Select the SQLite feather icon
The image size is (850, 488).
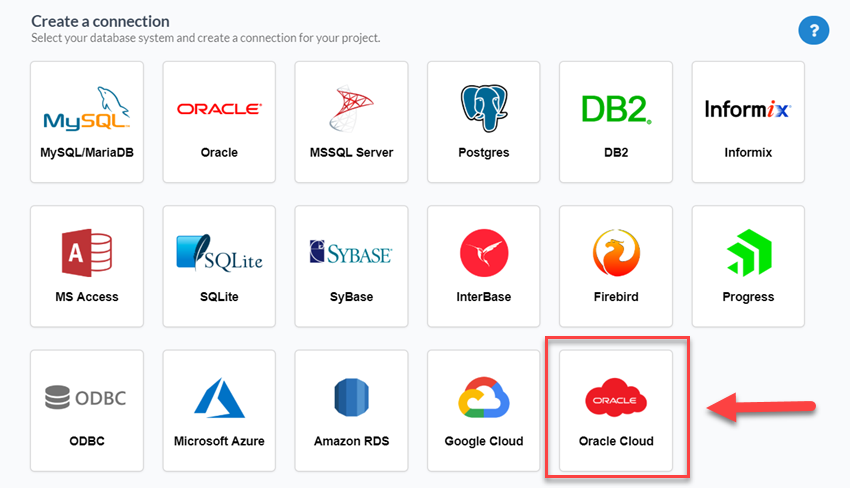[219, 252]
